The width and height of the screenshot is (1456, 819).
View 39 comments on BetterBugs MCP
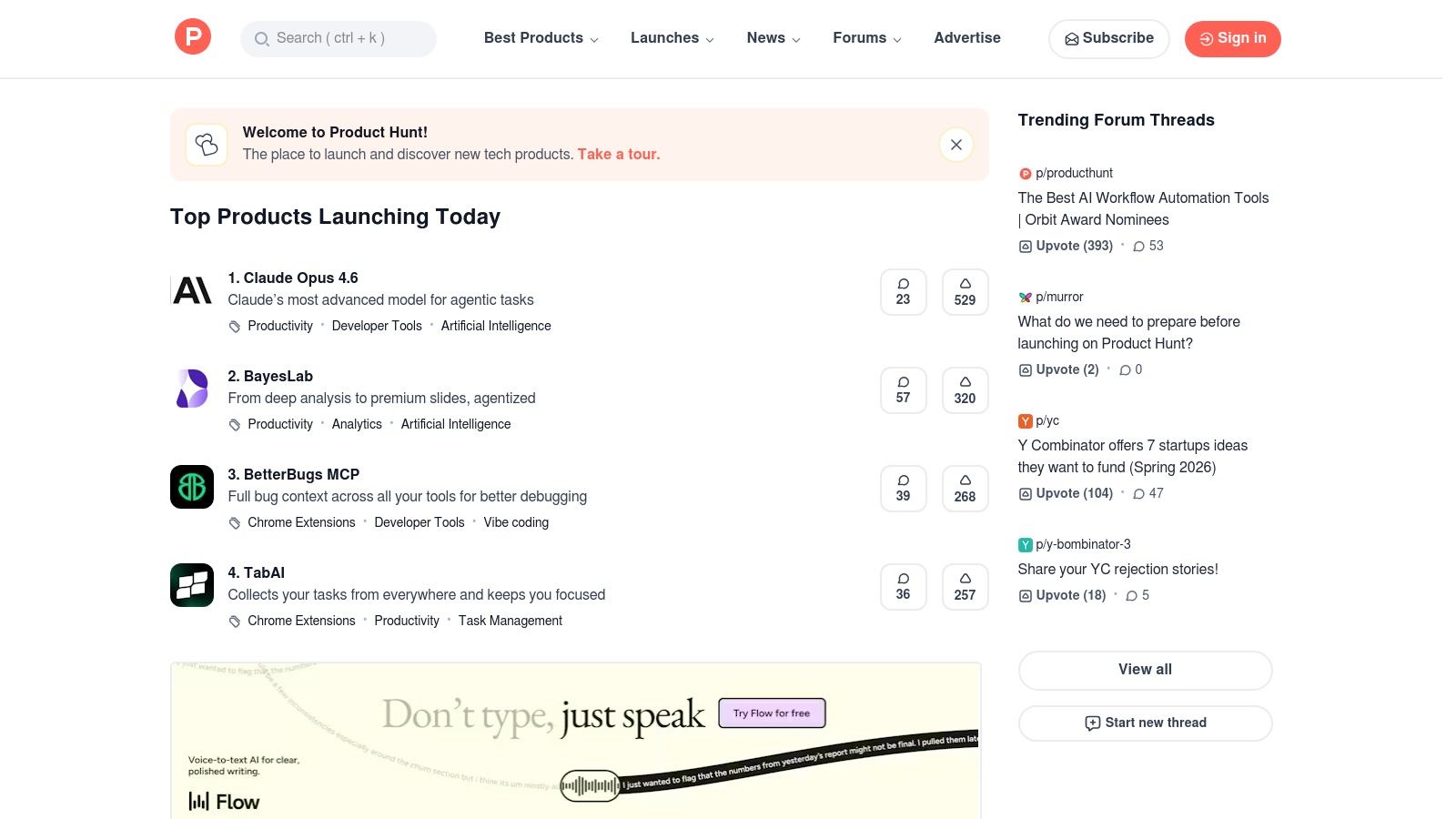tap(903, 489)
